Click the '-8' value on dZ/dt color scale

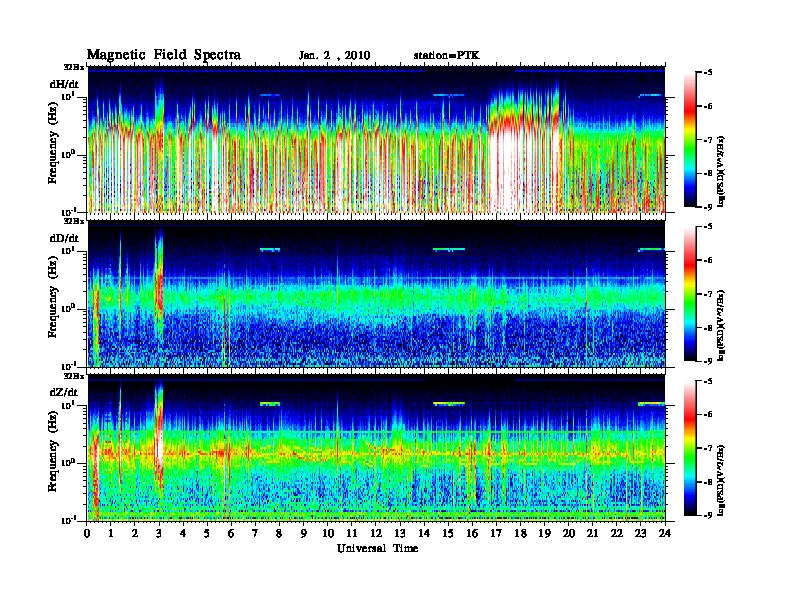[708, 482]
